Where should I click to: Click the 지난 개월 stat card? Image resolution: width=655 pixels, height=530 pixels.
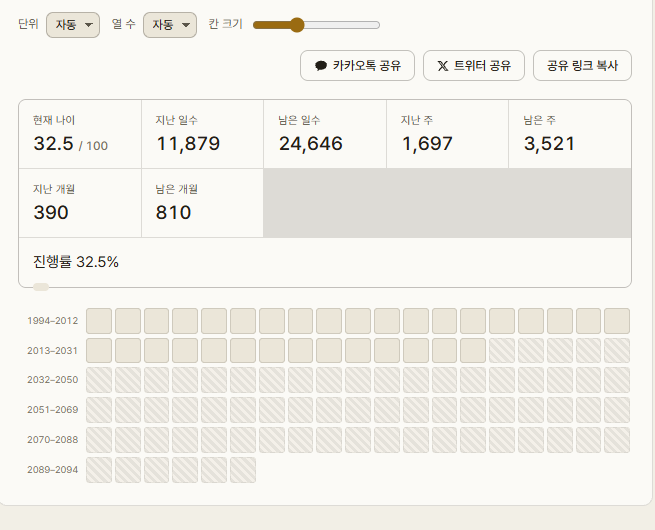click(x=80, y=203)
